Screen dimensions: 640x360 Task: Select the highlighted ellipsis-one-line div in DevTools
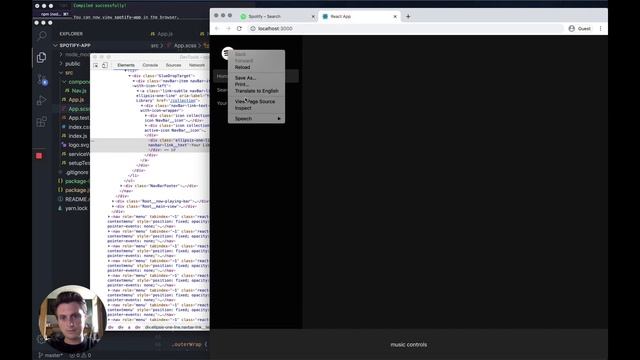click(150, 145)
